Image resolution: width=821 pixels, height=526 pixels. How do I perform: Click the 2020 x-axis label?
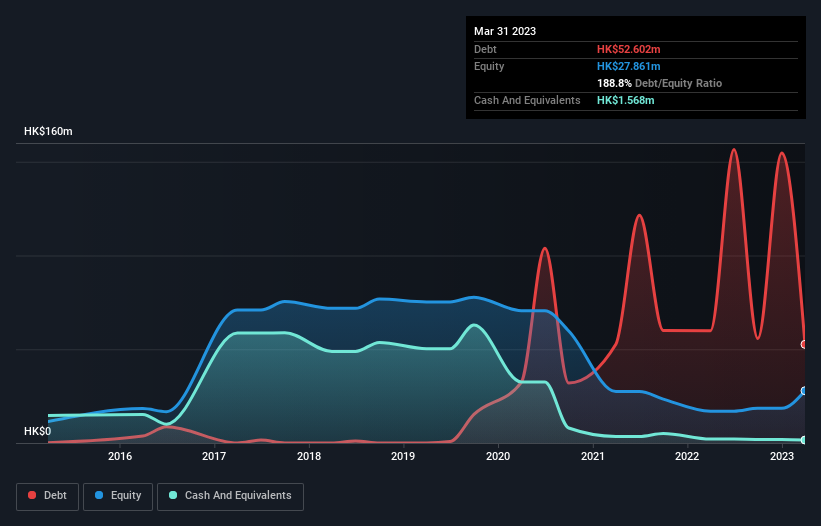tap(498, 456)
